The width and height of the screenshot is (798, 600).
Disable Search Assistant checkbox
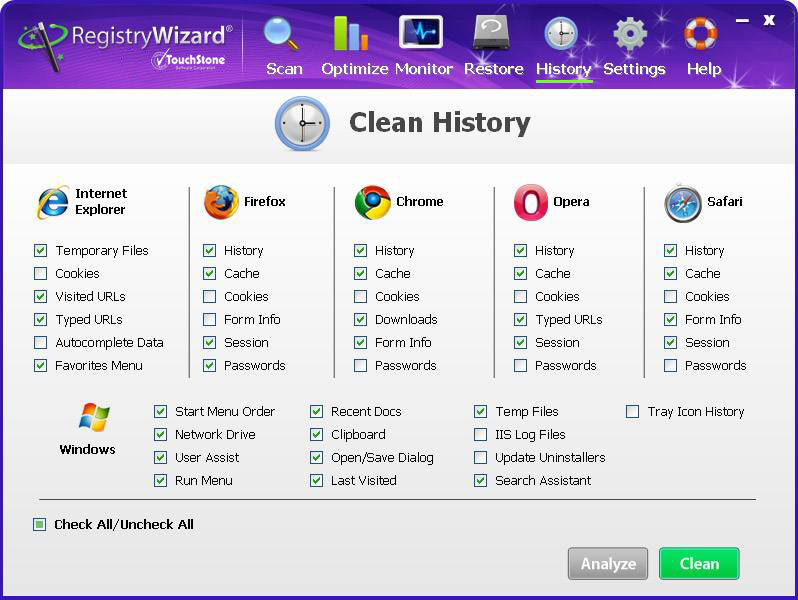click(x=480, y=480)
